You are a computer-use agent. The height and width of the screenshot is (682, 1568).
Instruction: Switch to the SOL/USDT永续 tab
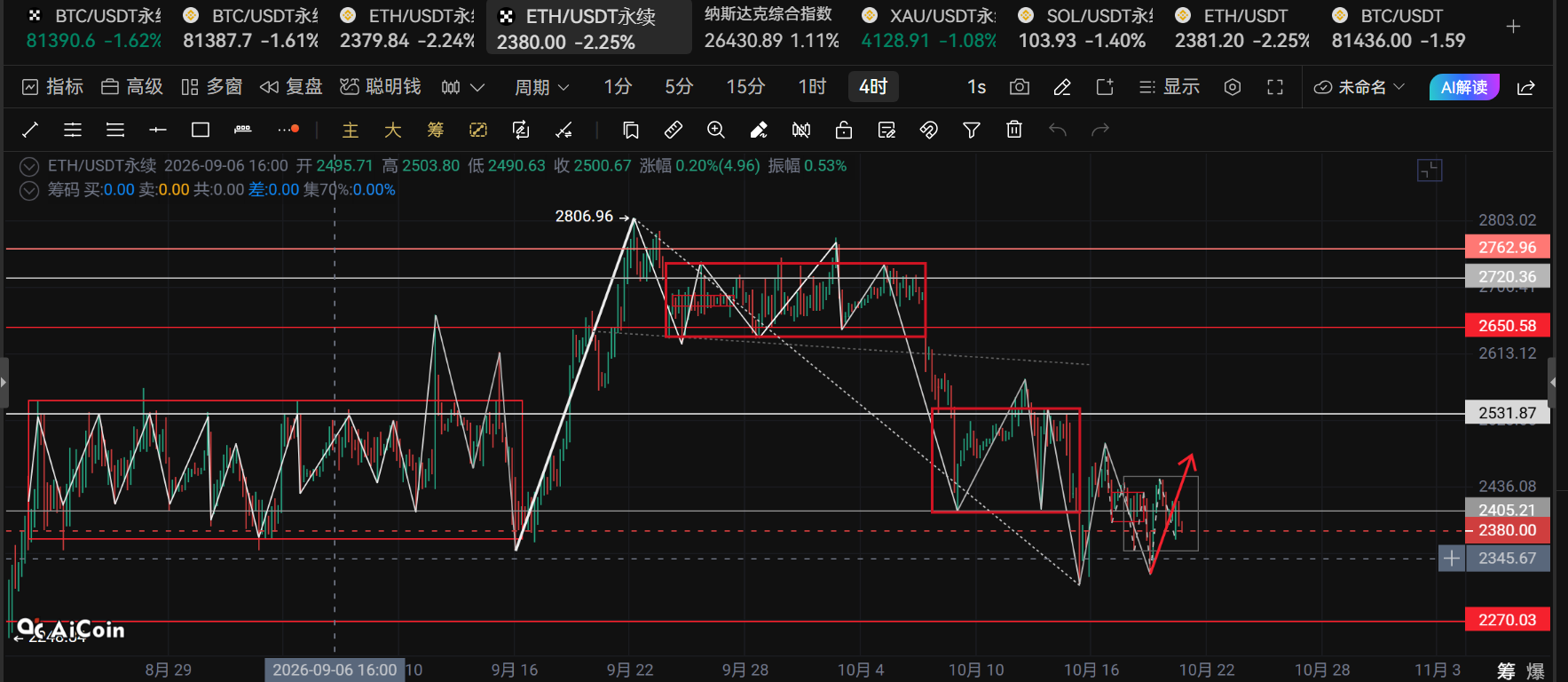[x=1085, y=28]
